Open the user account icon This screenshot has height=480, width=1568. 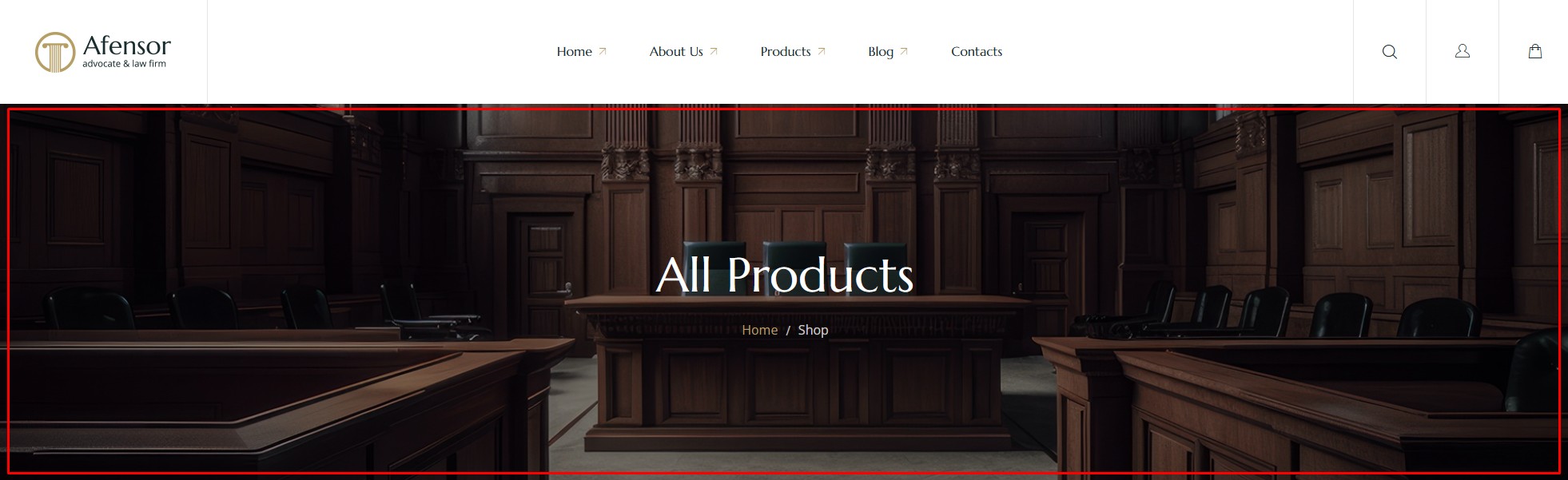pos(1463,51)
